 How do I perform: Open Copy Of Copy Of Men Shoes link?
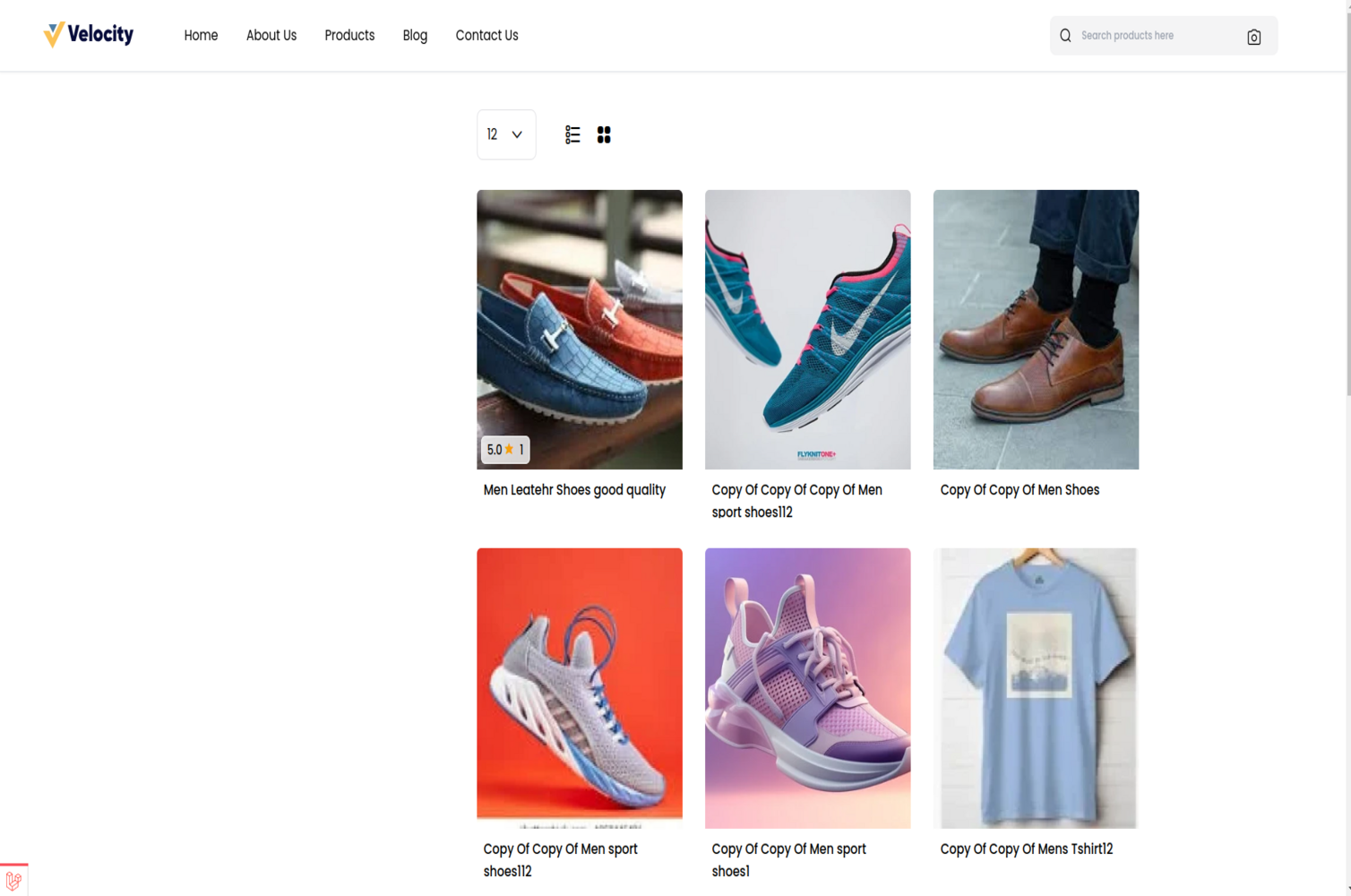[x=1020, y=490]
